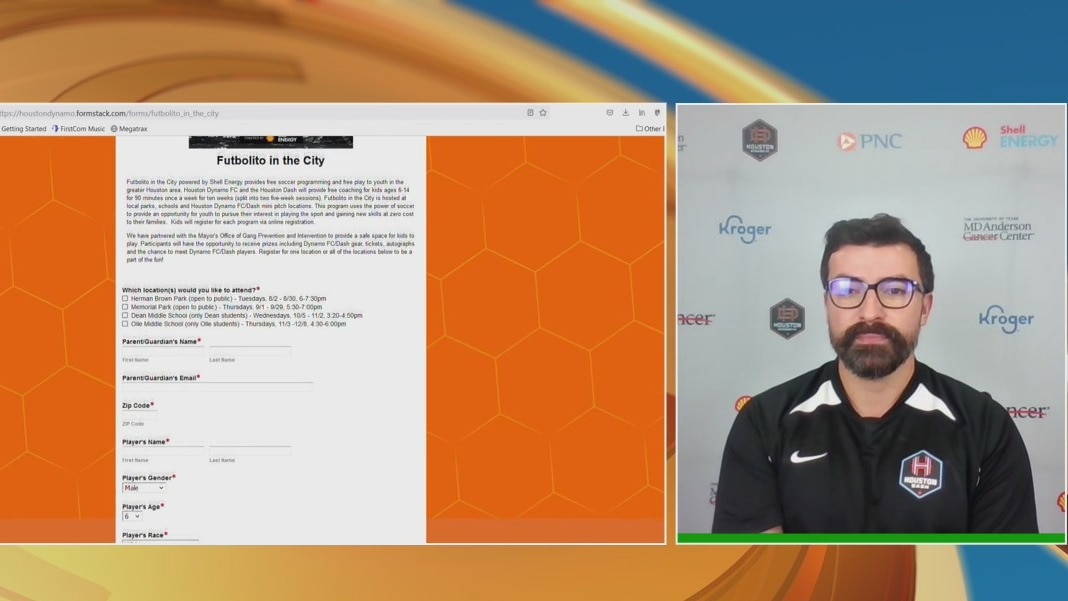Click the shield icon at toolbar's right end

point(657,113)
